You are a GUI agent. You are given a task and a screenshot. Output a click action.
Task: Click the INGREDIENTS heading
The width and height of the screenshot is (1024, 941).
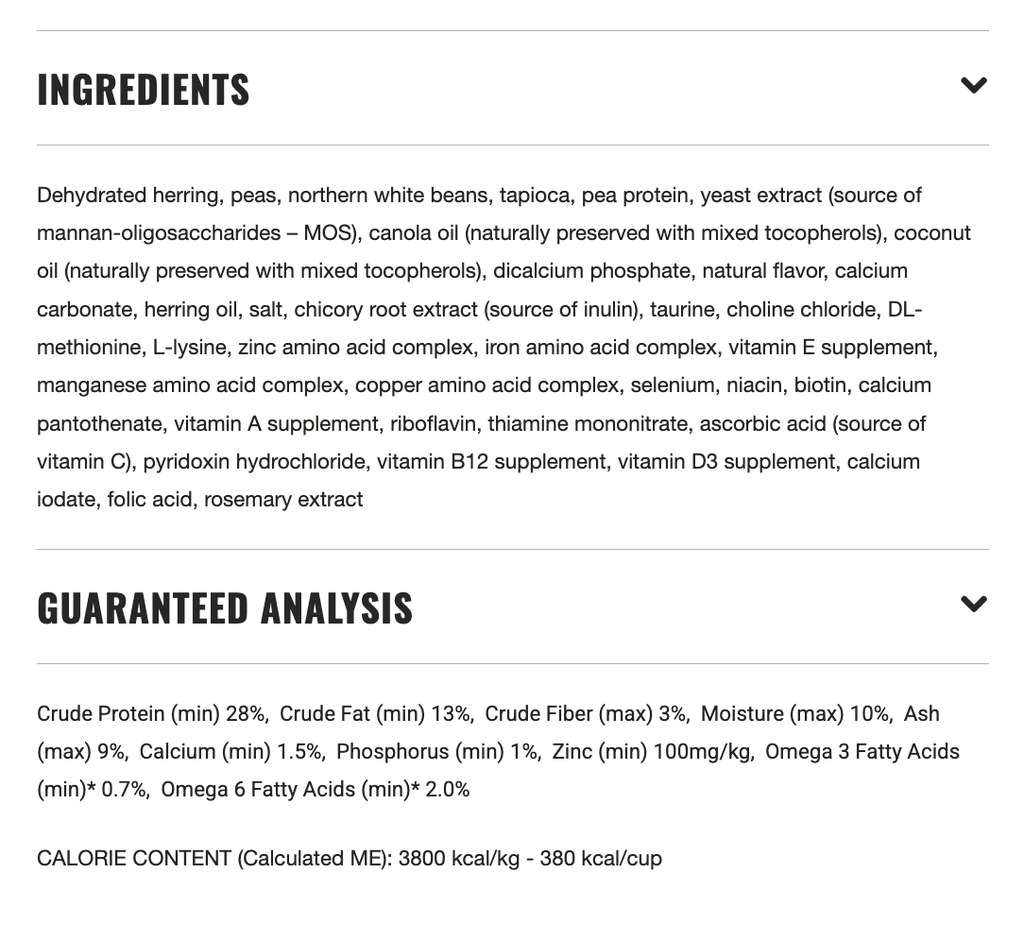coord(144,89)
